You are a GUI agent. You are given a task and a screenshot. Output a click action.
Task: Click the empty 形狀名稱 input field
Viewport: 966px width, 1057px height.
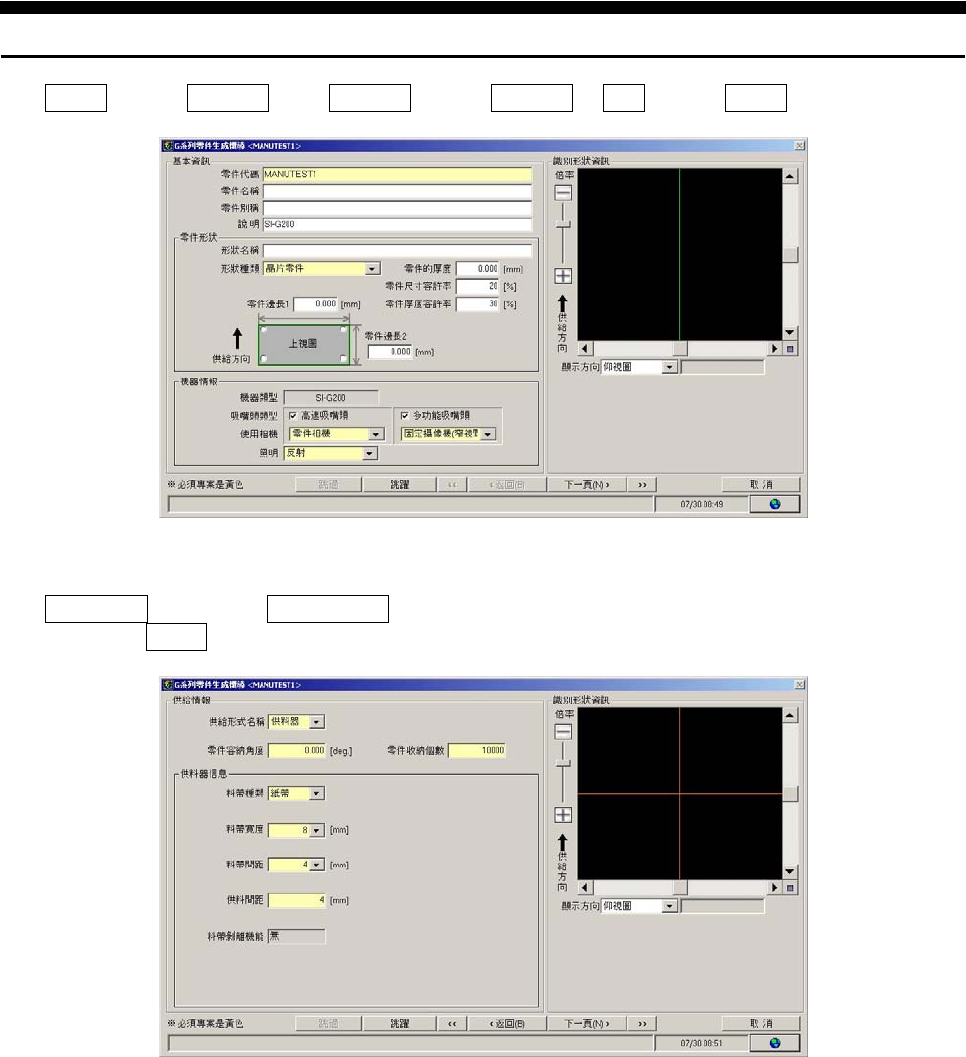click(397, 251)
